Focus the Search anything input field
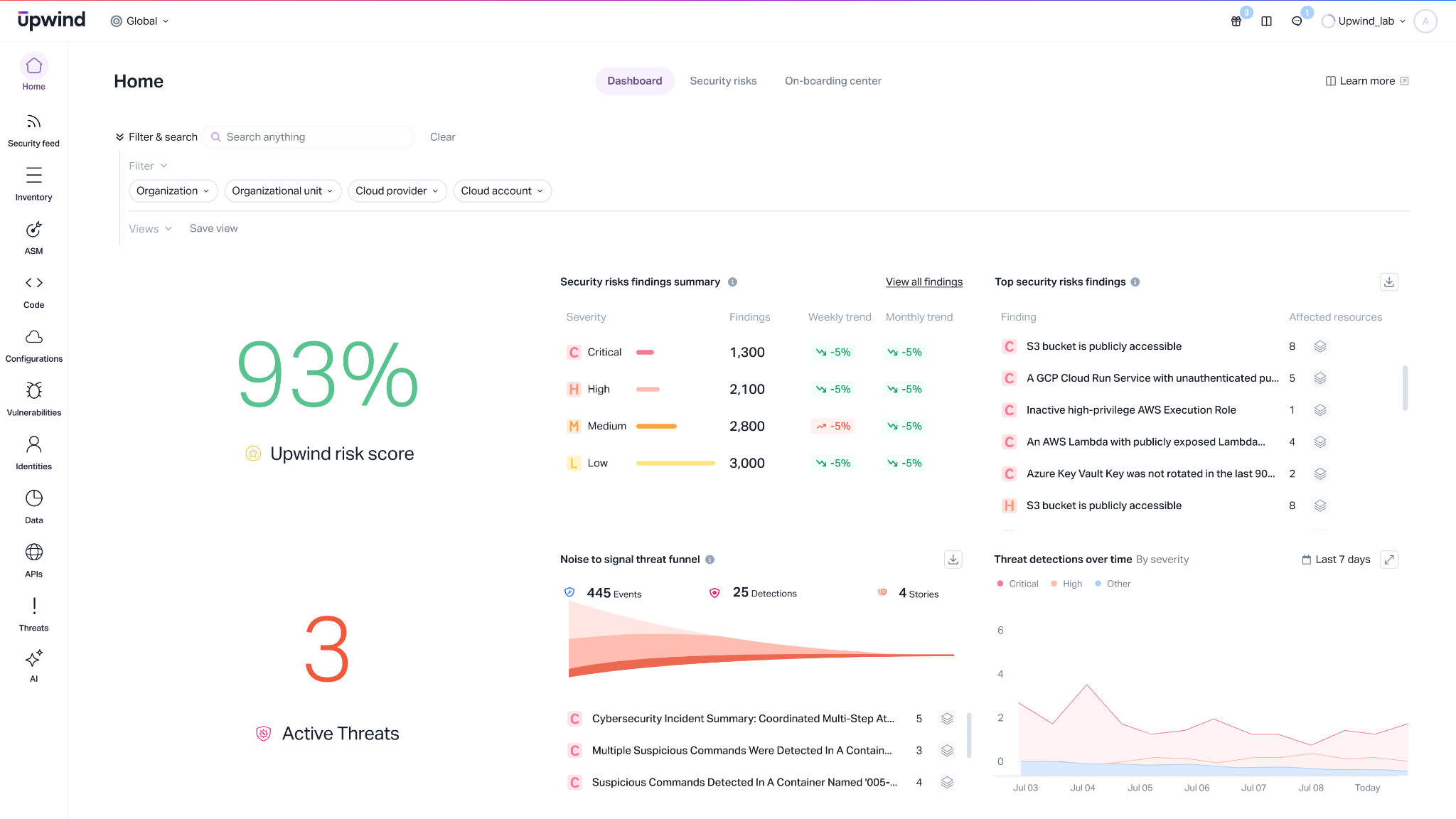Image resolution: width=1456 pixels, height=819 pixels. tap(308, 137)
